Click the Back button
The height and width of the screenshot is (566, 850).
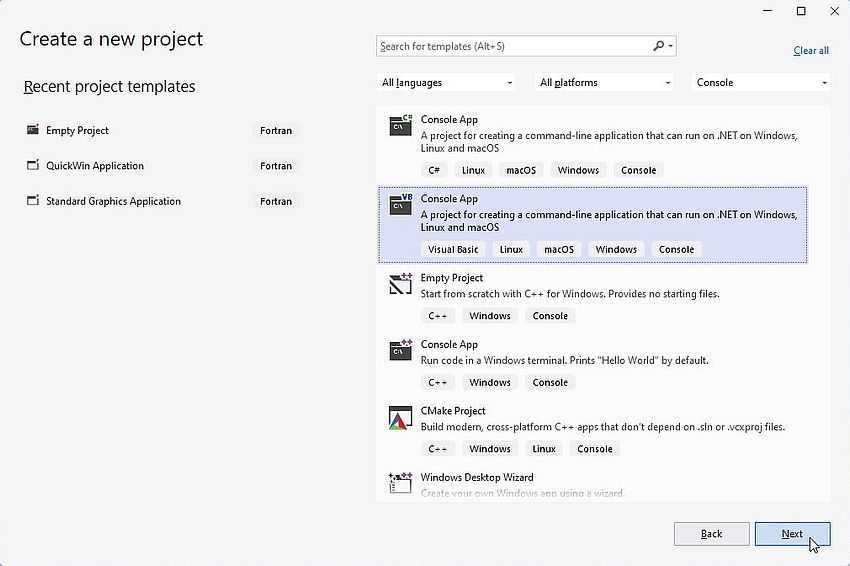pos(712,534)
